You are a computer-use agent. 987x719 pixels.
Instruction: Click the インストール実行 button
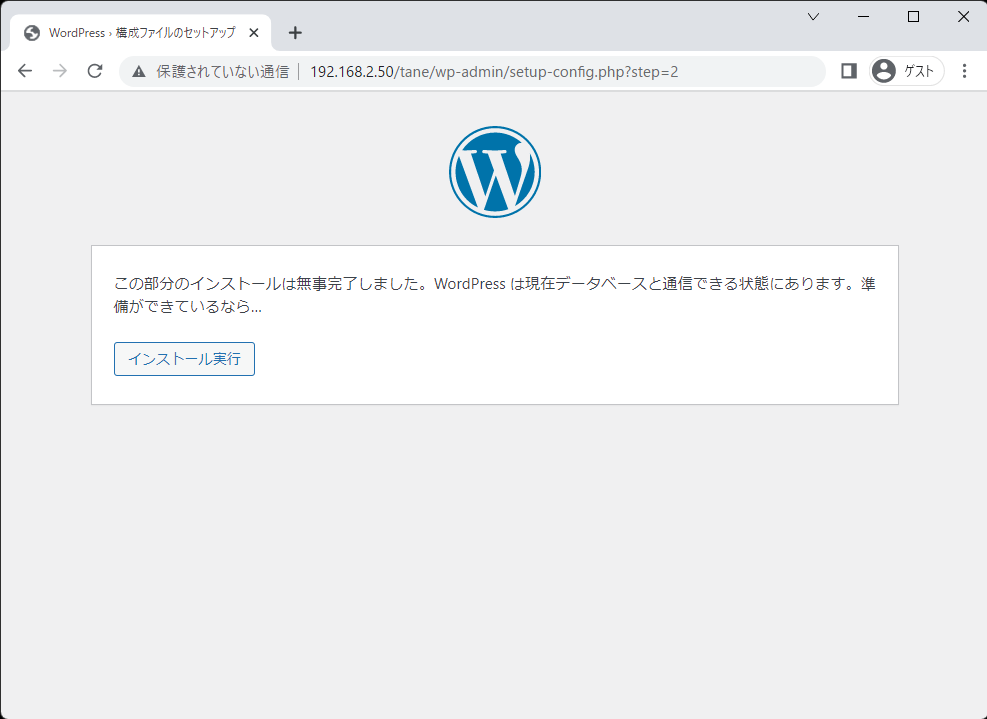coord(184,359)
